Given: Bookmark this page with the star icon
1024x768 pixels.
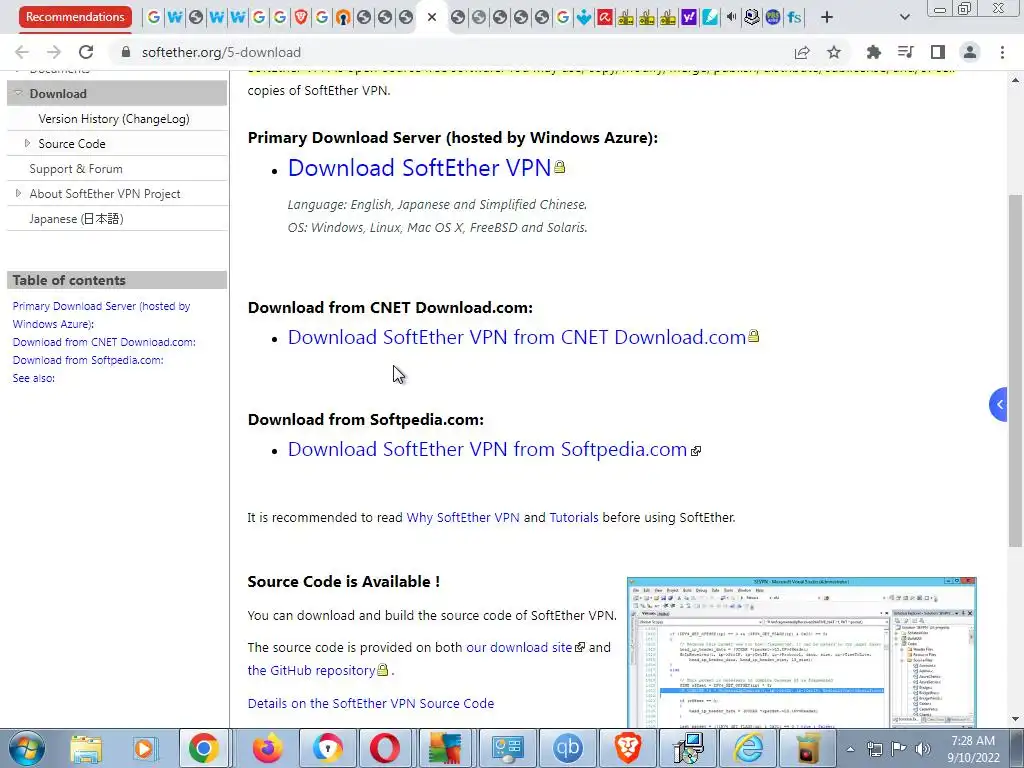Looking at the screenshot, I should pyautogui.click(x=834, y=52).
